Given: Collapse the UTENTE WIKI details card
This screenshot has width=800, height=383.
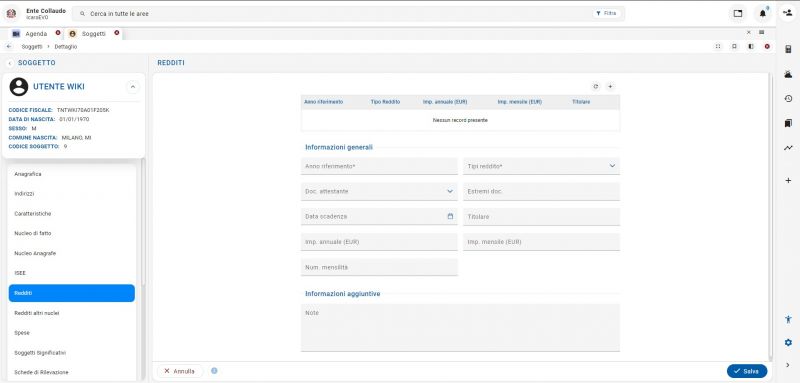Looking at the screenshot, I should pyautogui.click(x=133, y=87).
